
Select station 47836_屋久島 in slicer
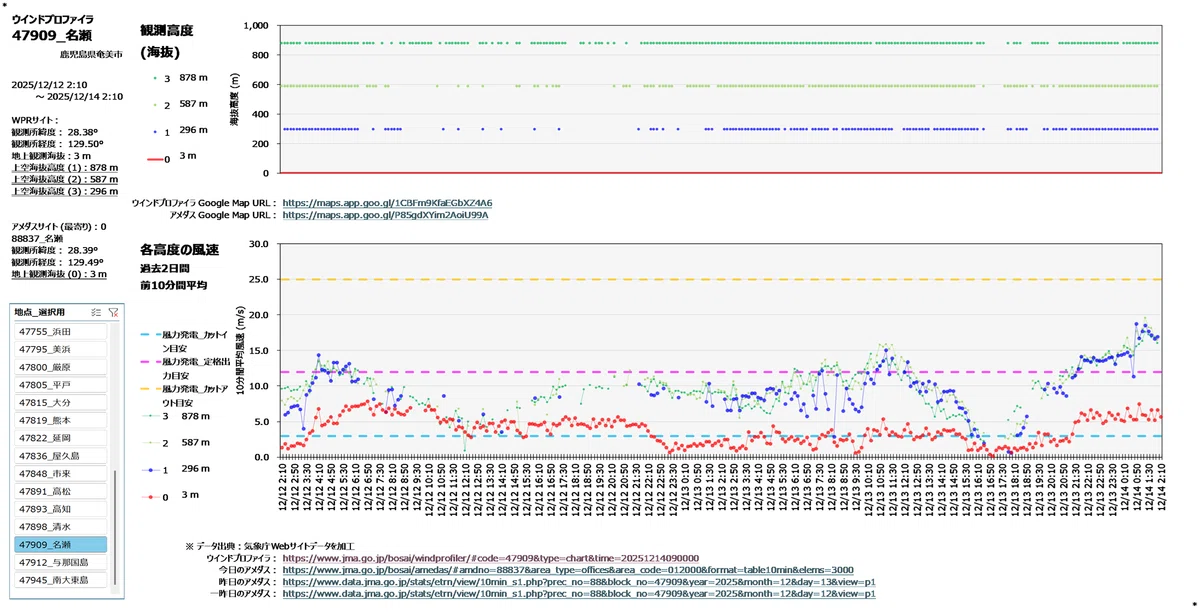click(x=61, y=456)
